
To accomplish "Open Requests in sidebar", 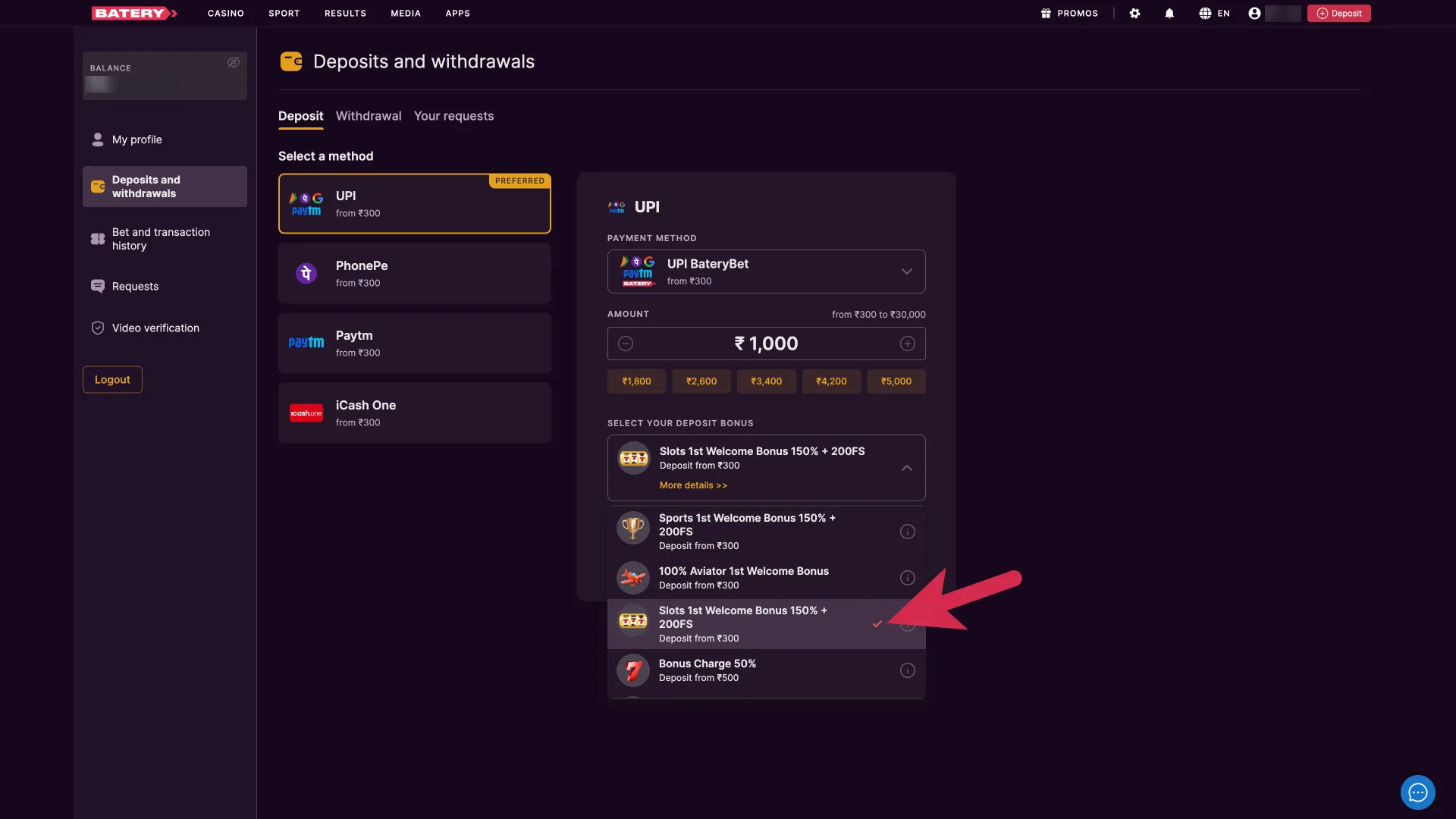I will [165, 286].
